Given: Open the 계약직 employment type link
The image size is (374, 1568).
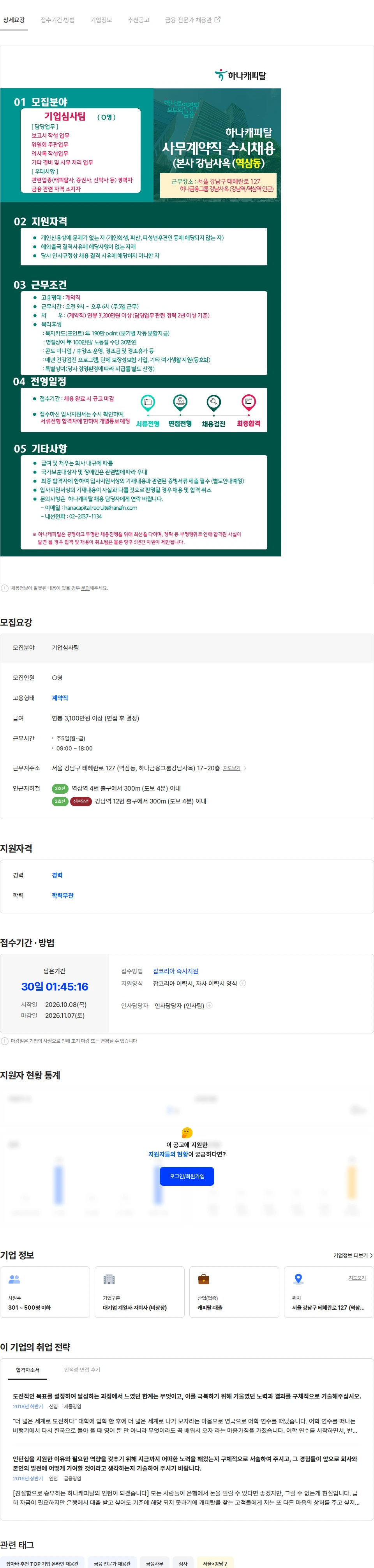Looking at the screenshot, I should [x=60, y=698].
